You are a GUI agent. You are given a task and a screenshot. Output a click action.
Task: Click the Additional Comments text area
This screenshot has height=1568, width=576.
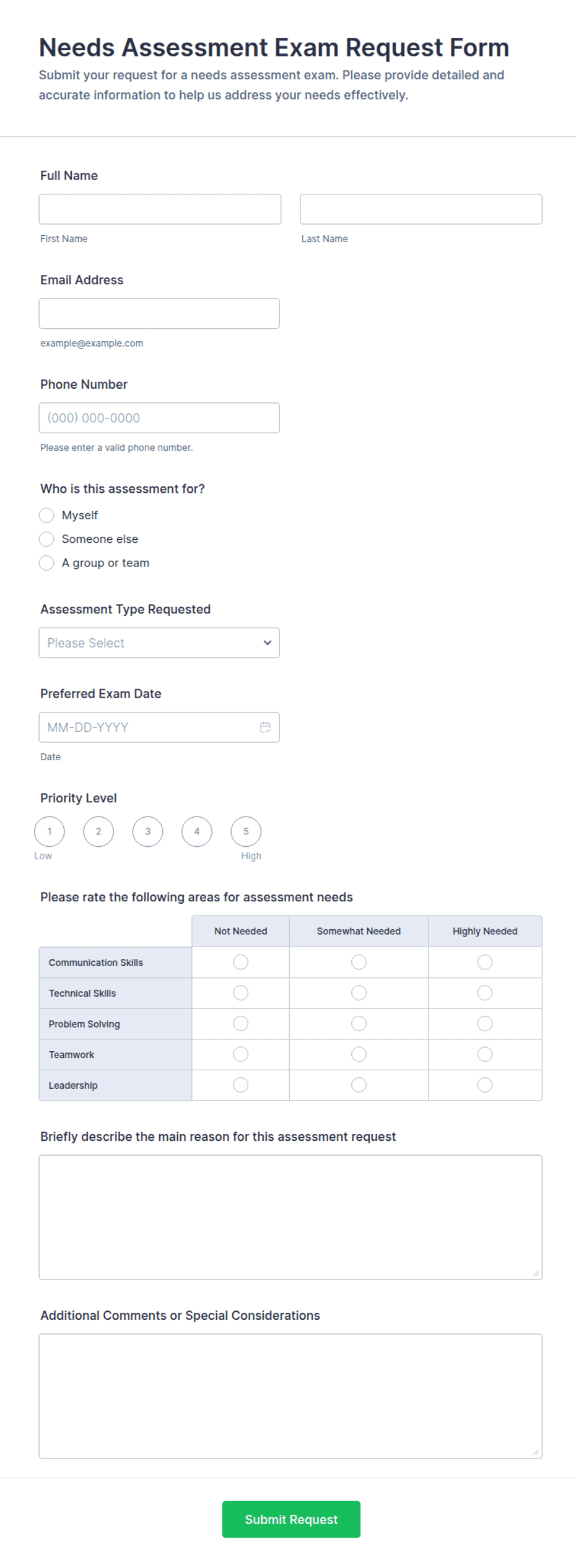pyautogui.click(x=290, y=1397)
